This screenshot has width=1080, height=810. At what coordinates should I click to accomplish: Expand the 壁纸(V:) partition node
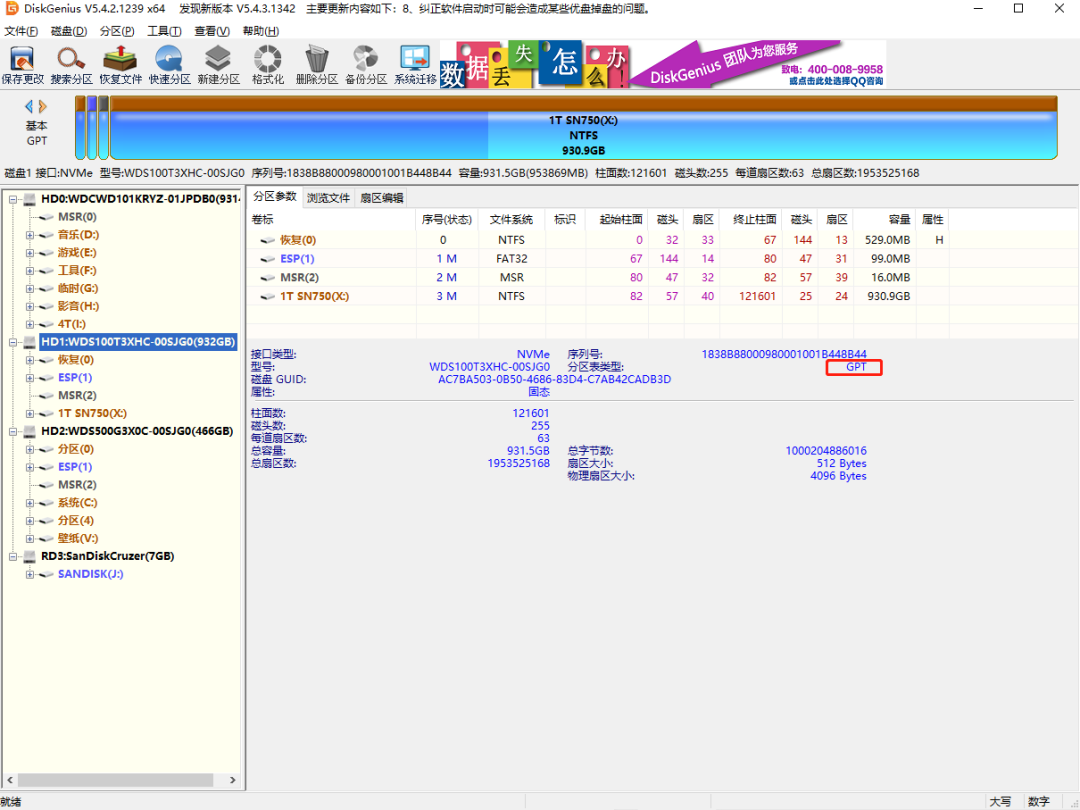click(x=30, y=539)
